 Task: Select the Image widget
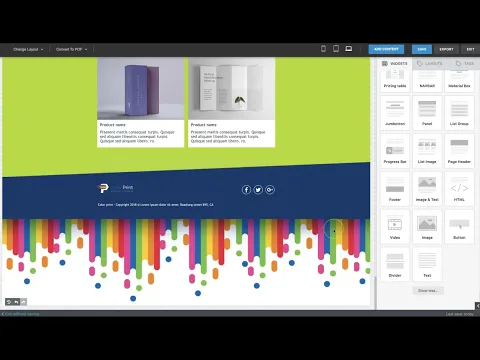[x=427, y=227]
